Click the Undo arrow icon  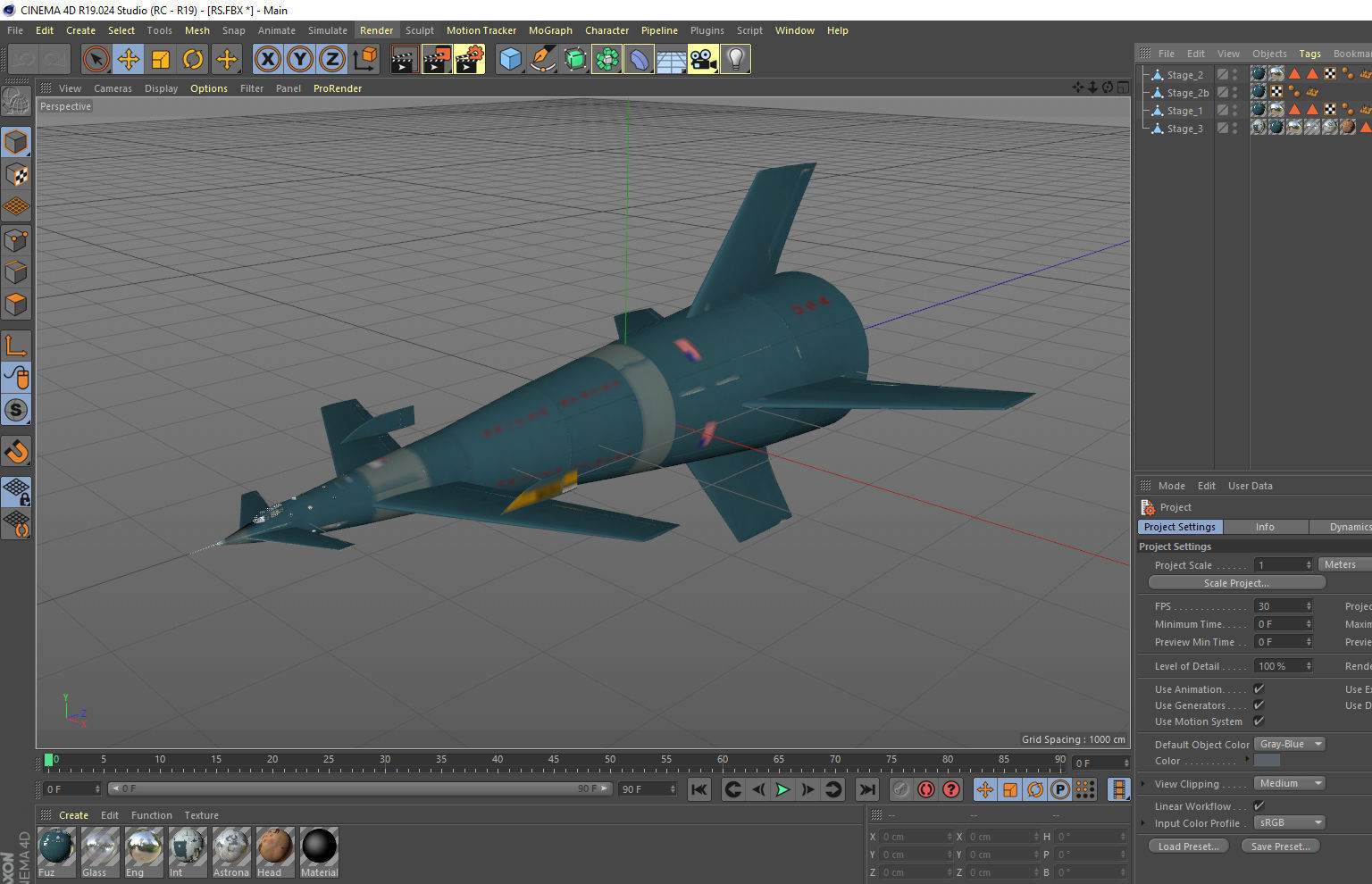24,60
